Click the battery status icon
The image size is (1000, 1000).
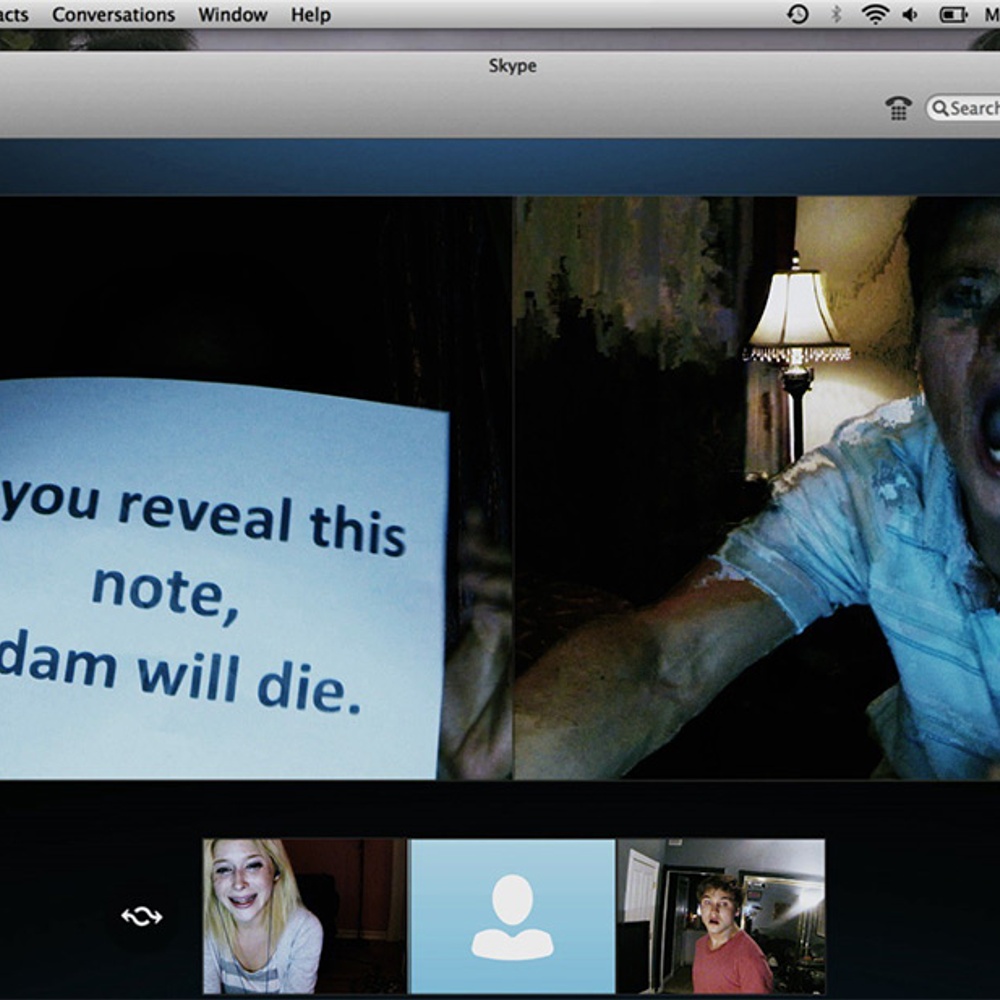pyautogui.click(x=953, y=14)
